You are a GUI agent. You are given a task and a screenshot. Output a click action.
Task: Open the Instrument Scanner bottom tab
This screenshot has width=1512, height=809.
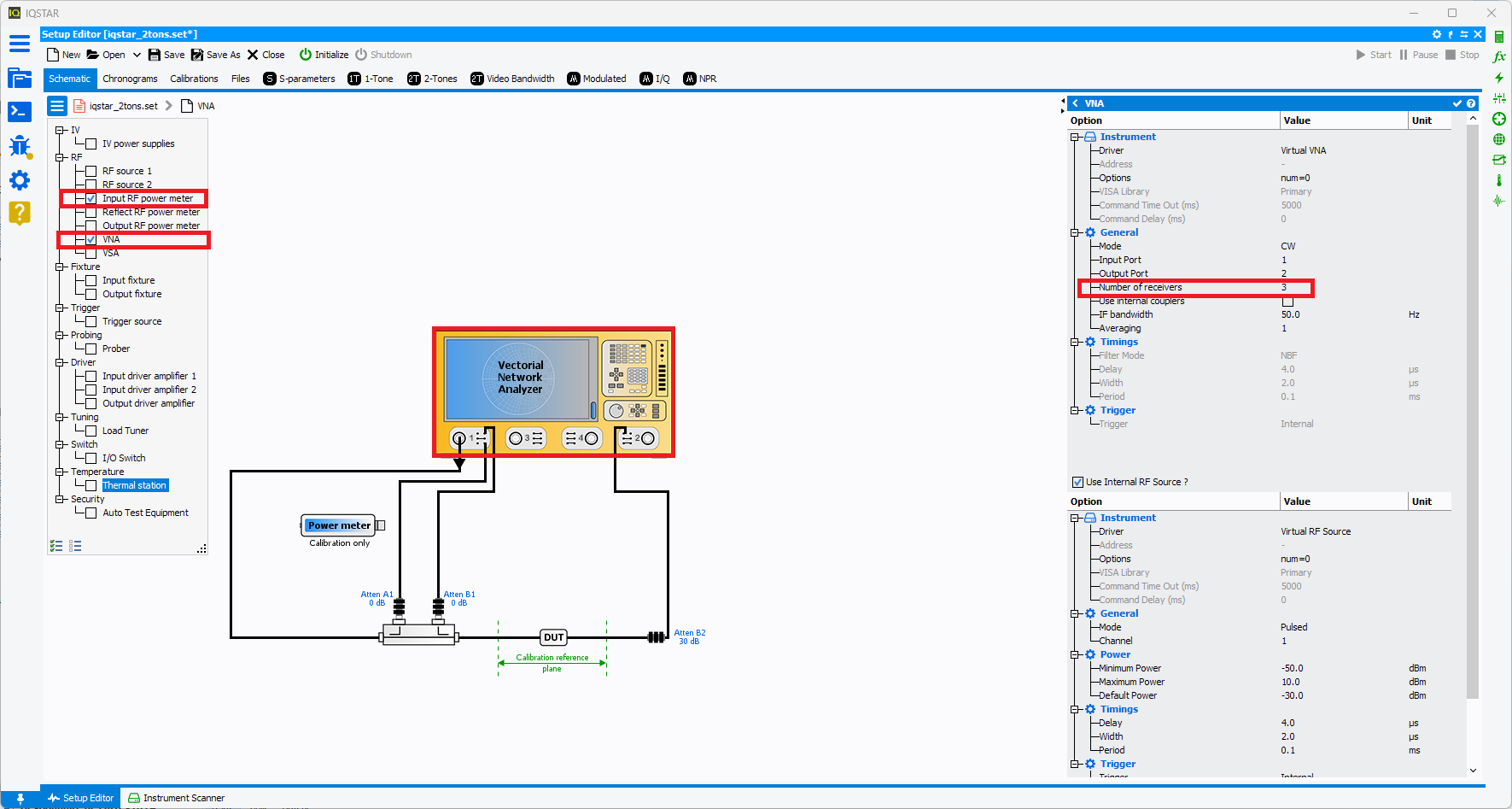[176, 798]
